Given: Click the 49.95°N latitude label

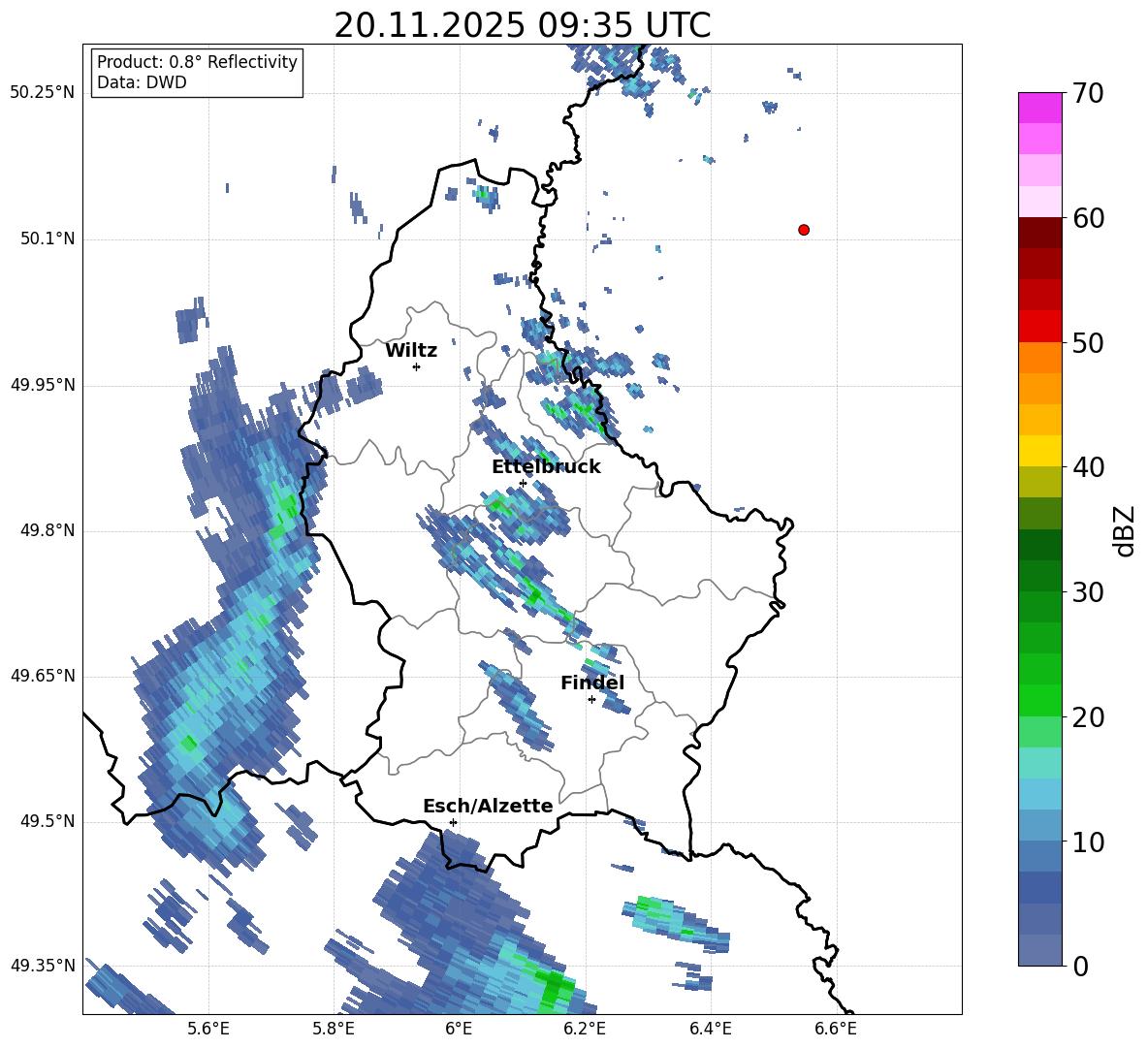Looking at the screenshot, I should pyautogui.click(x=43, y=384).
